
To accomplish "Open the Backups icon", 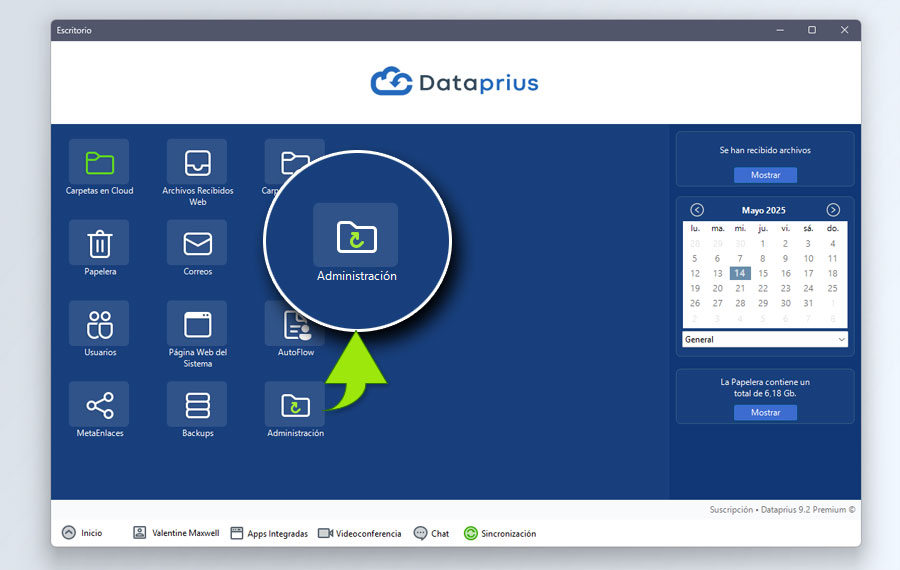I will tap(197, 405).
